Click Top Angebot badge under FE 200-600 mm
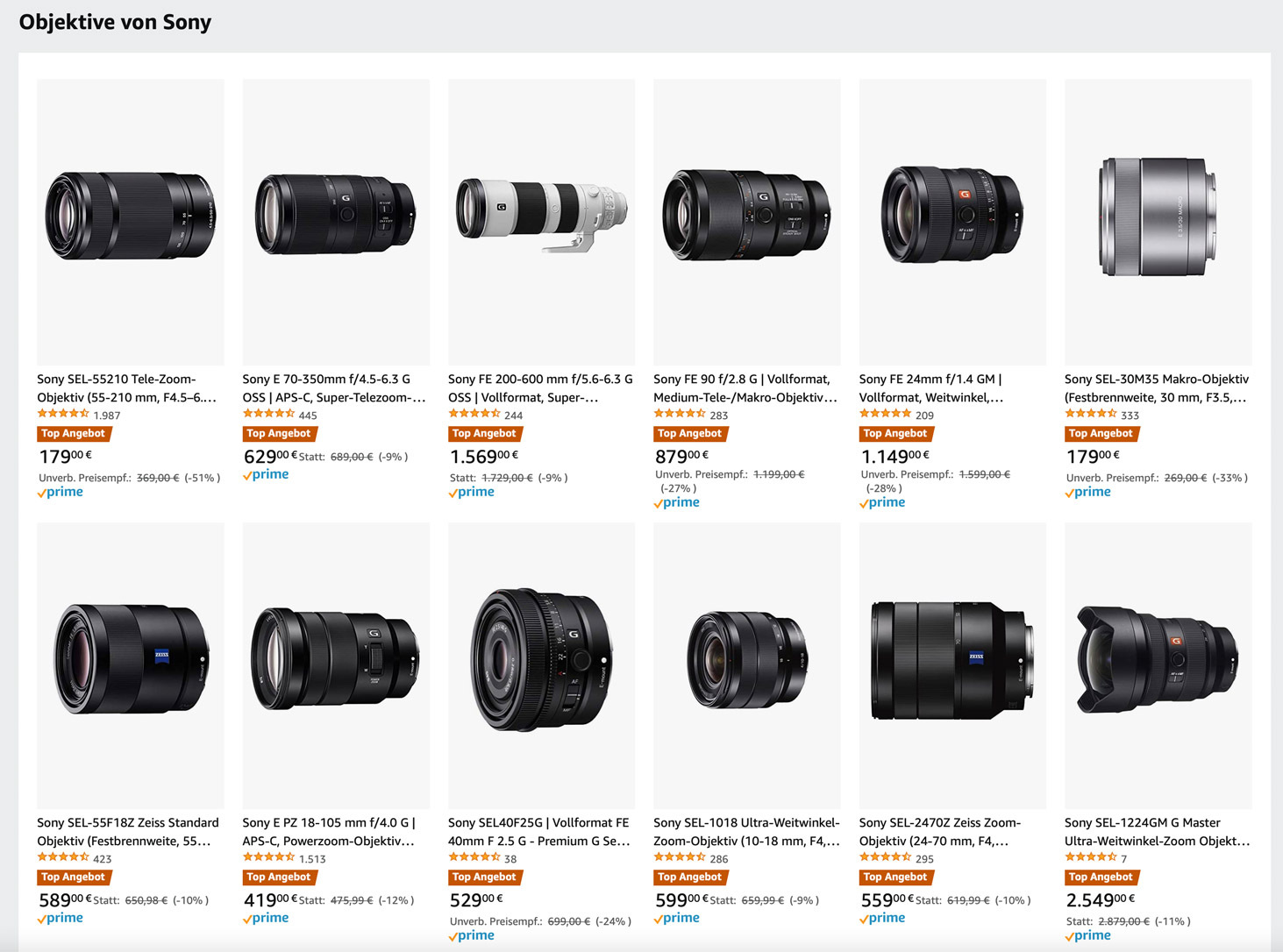Image resolution: width=1283 pixels, height=952 pixels. (x=484, y=433)
